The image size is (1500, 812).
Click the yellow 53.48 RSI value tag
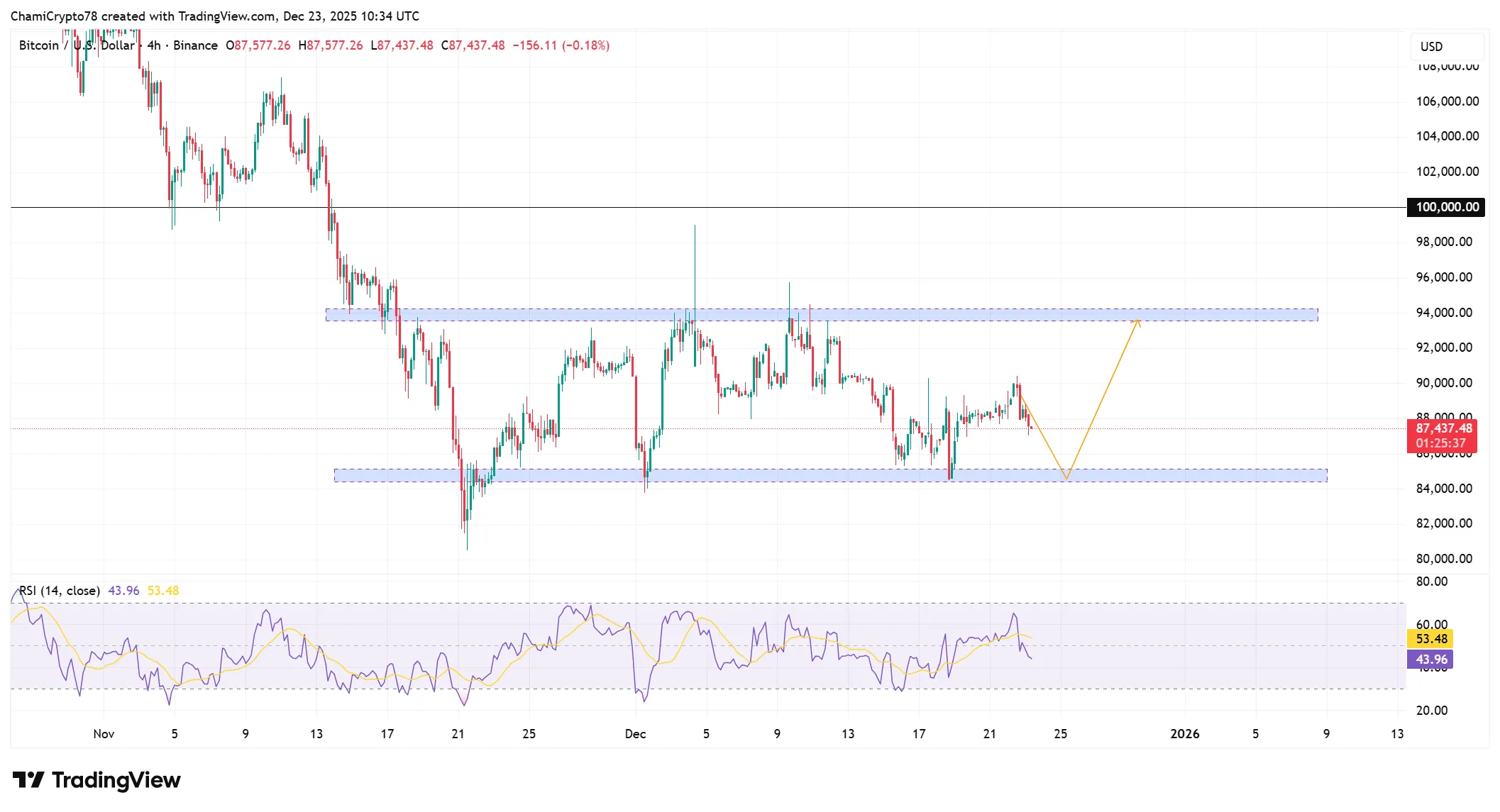tap(1430, 639)
